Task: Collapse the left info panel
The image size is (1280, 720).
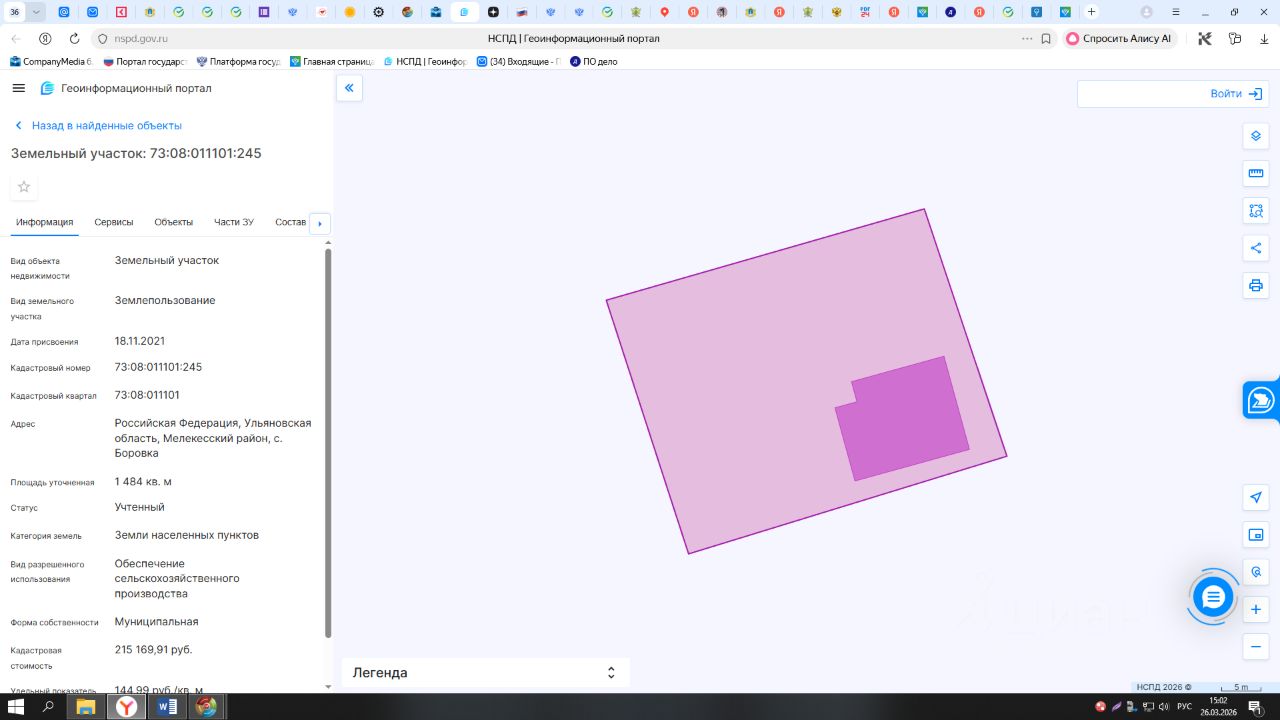Action: [x=349, y=88]
